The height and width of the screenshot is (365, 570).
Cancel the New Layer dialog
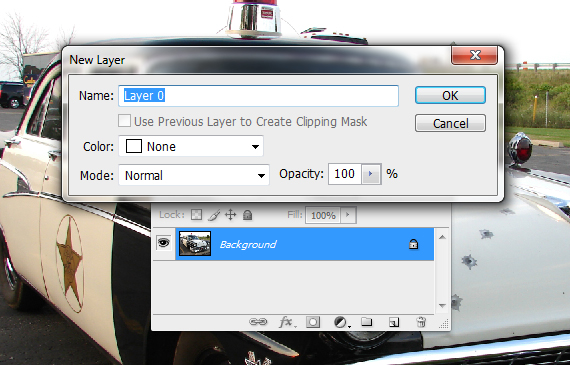[450, 123]
